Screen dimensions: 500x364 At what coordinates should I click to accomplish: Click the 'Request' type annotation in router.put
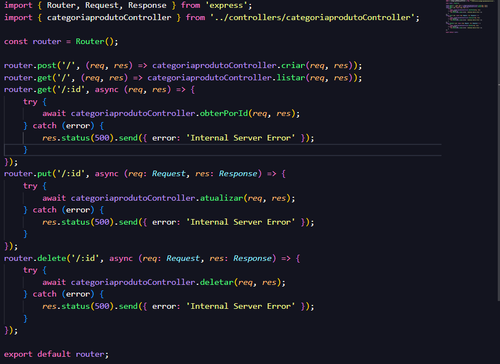tap(168, 174)
